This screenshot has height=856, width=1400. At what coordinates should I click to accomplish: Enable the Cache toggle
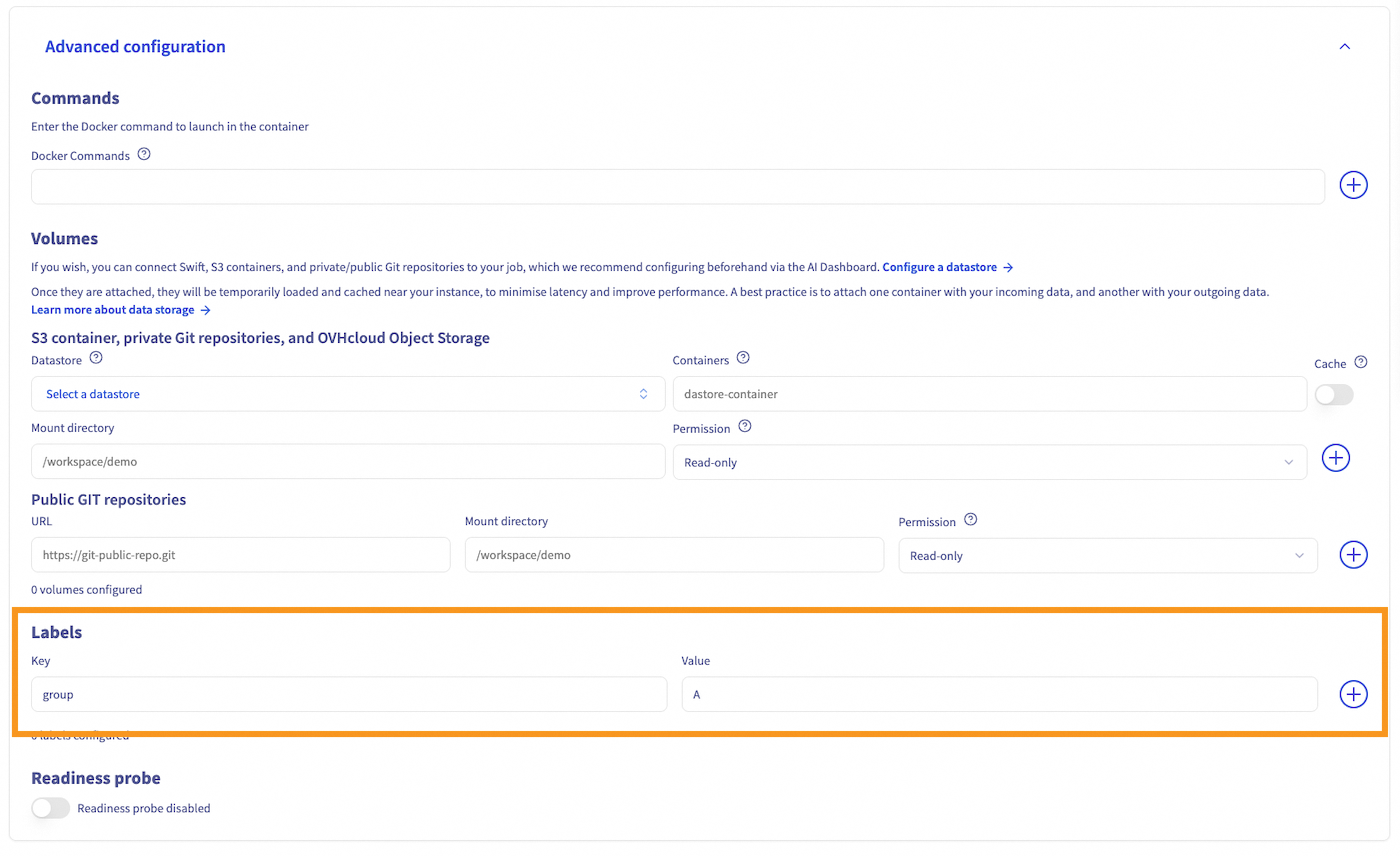click(1334, 395)
